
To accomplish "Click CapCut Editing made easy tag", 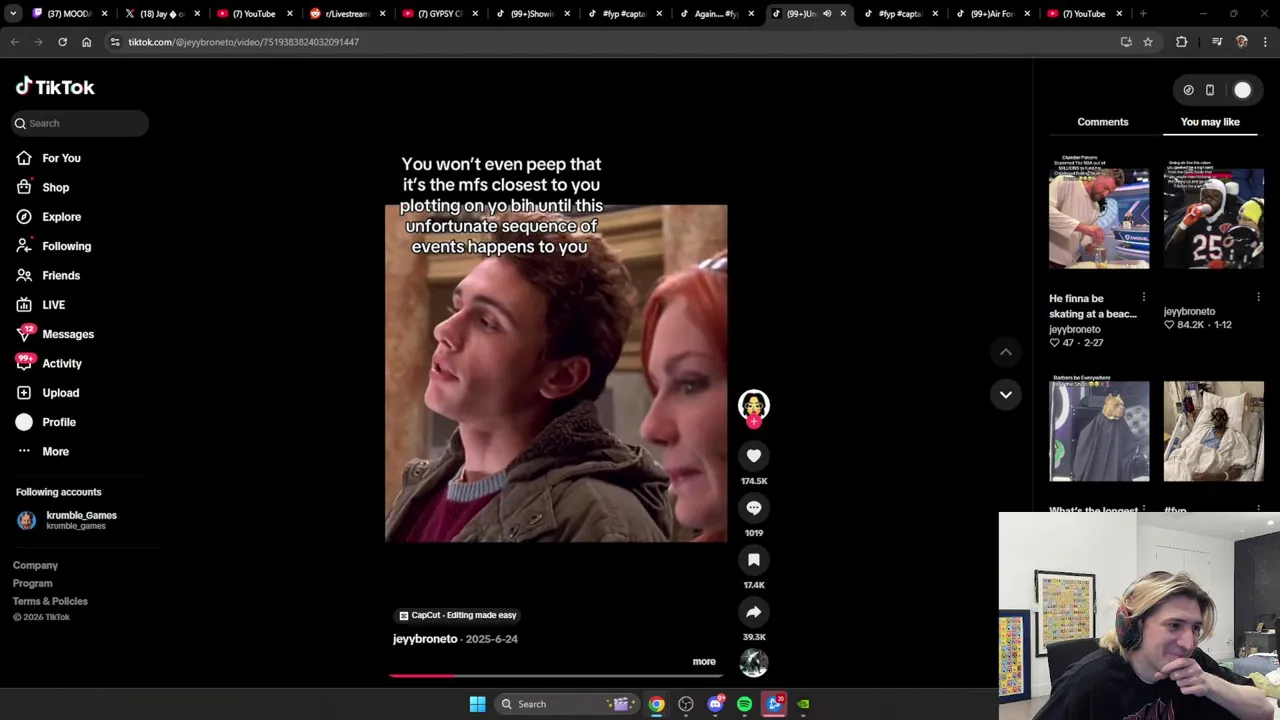I will point(458,615).
